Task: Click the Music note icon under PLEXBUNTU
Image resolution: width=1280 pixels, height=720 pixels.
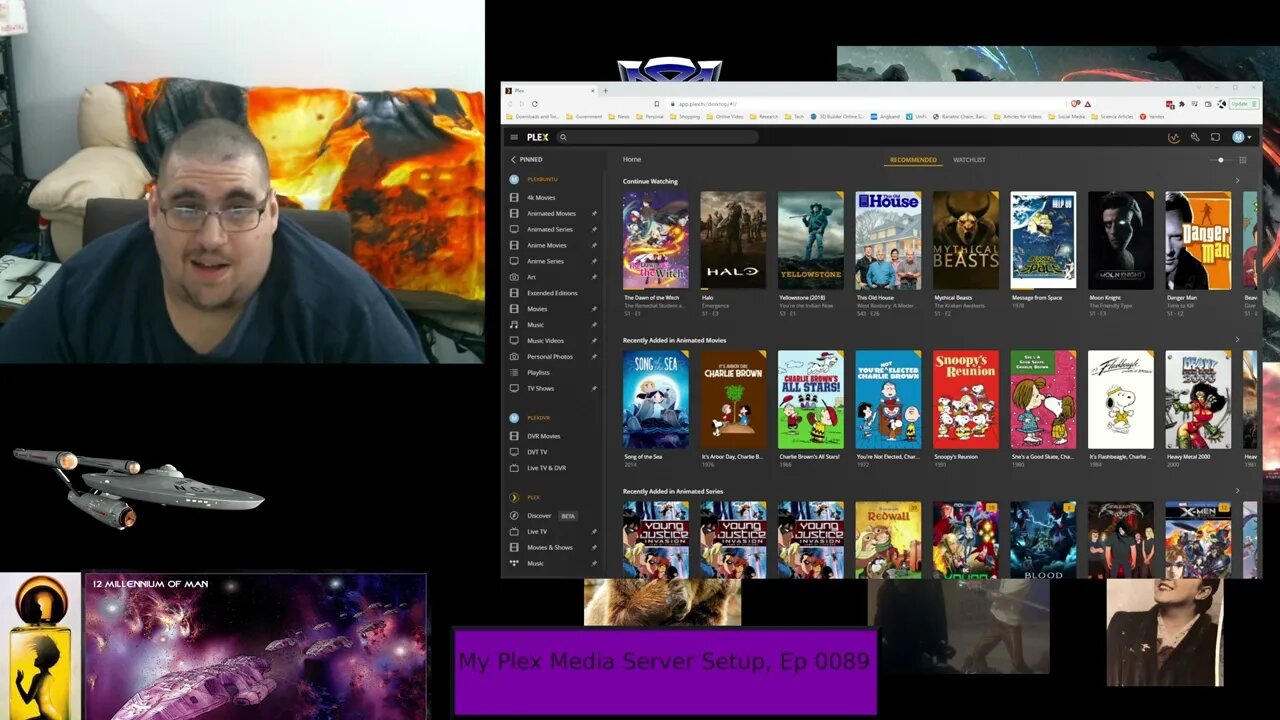Action: pos(514,325)
